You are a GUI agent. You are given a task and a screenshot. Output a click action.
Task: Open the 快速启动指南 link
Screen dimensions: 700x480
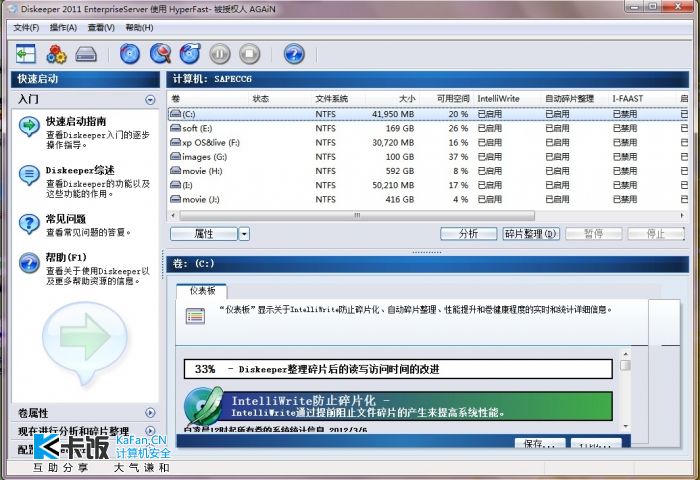click(76, 121)
